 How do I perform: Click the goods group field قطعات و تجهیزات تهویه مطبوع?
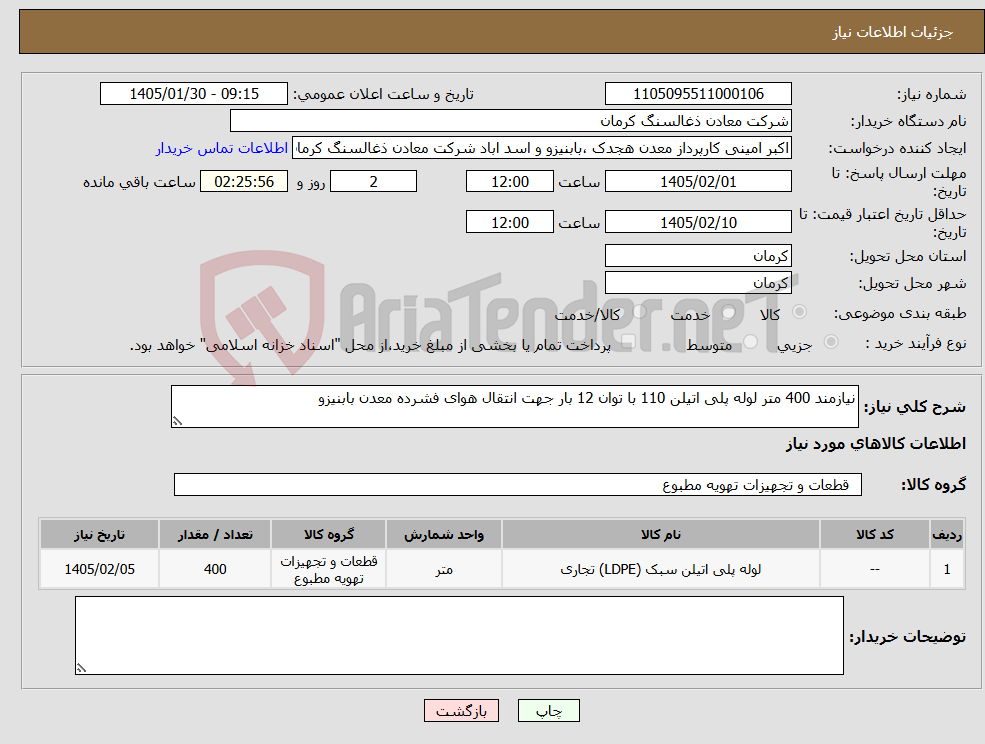point(518,484)
